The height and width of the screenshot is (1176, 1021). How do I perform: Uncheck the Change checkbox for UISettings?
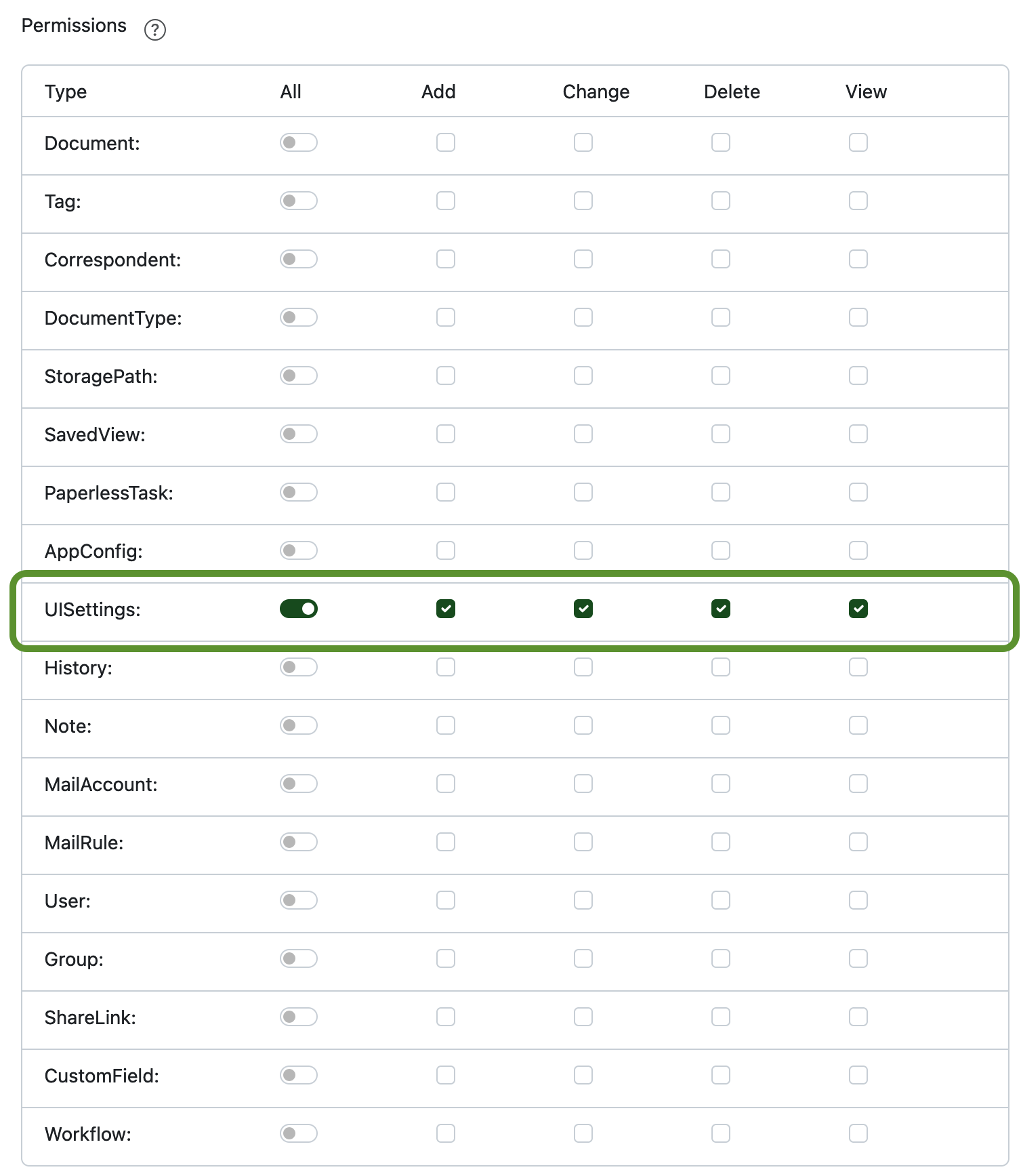pyautogui.click(x=583, y=609)
